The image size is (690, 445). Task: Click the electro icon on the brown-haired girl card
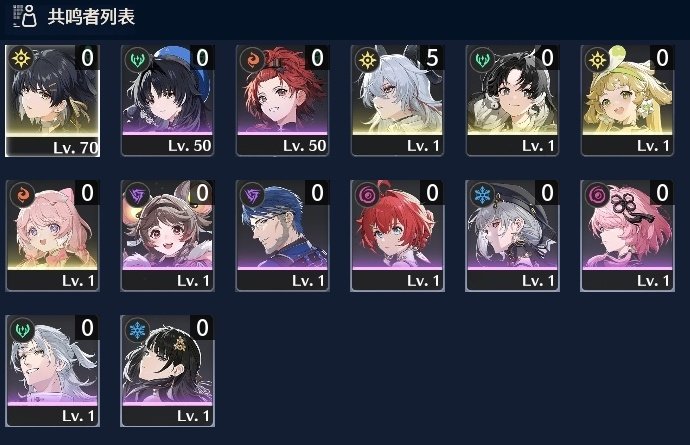click(138, 195)
